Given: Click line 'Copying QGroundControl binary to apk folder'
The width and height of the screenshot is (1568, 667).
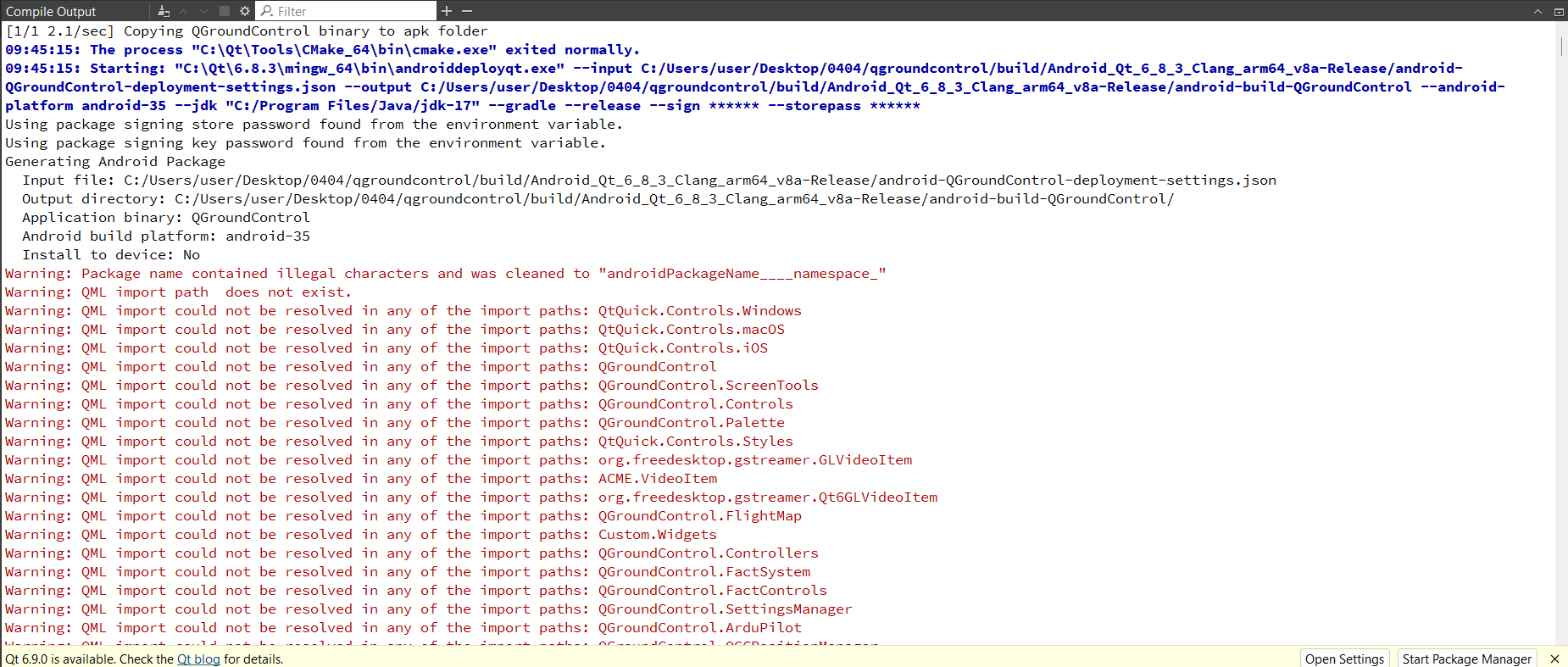Looking at the screenshot, I should pyautogui.click(x=247, y=31).
